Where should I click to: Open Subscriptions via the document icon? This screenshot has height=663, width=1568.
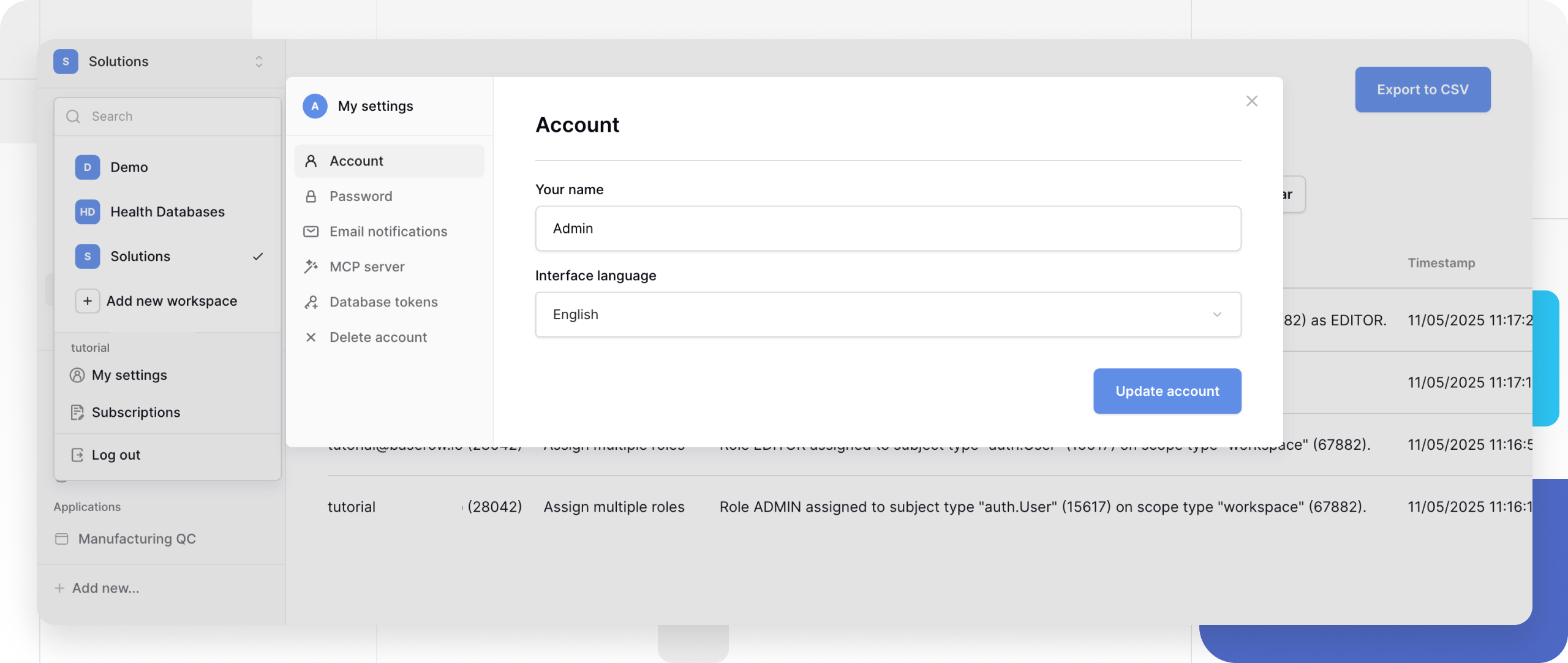(77, 412)
